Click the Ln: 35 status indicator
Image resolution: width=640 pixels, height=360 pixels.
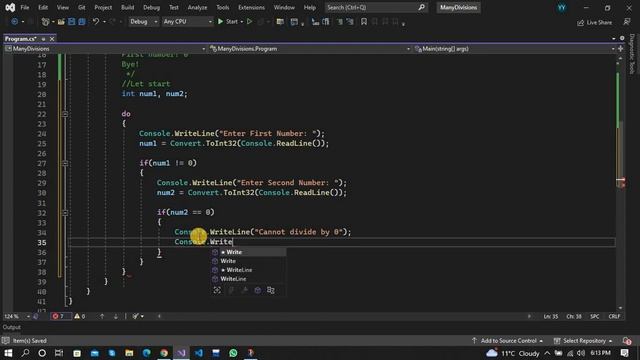551,316
